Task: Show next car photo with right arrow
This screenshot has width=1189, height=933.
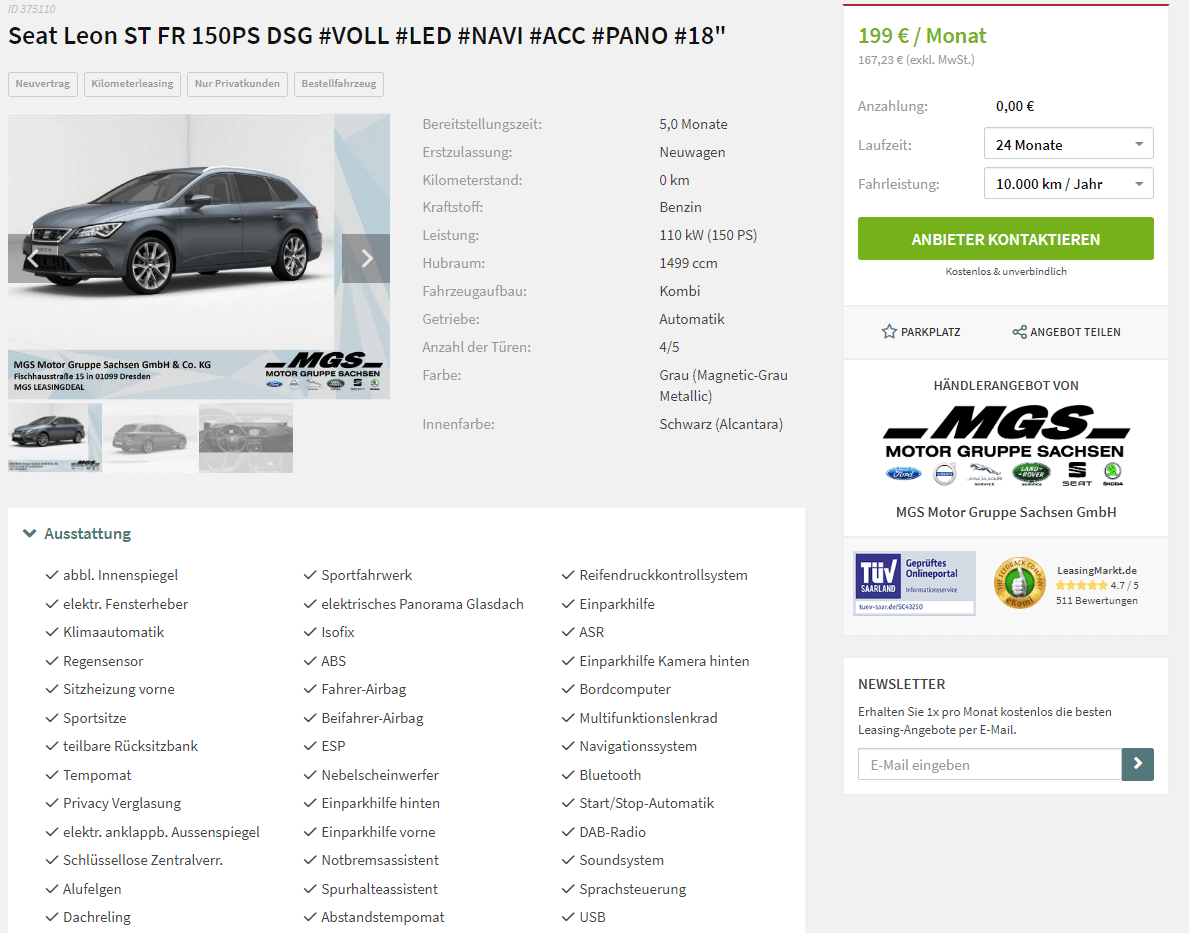Action: tap(366, 259)
